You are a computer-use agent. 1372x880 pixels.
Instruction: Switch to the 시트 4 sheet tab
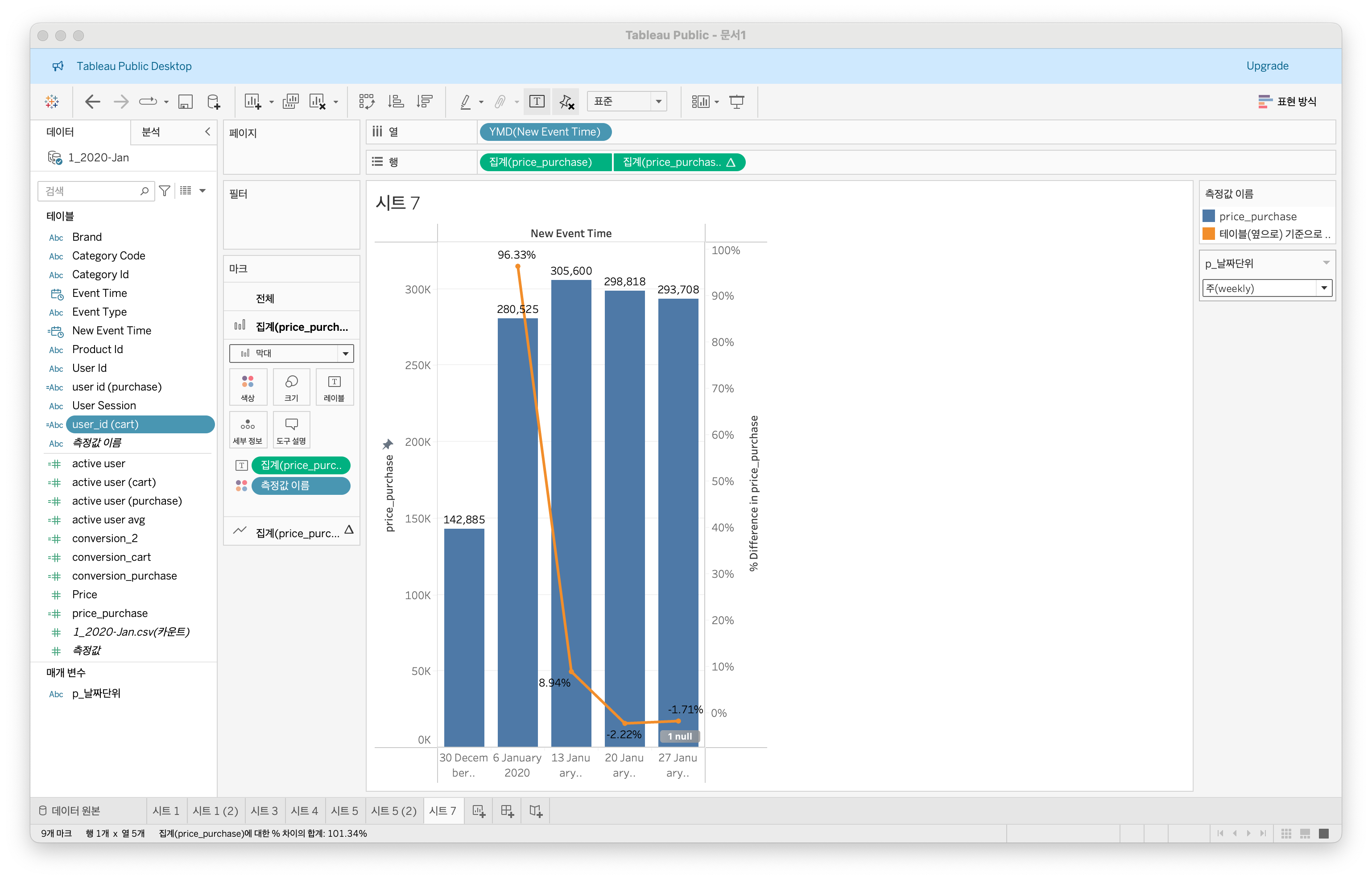click(x=304, y=811)
